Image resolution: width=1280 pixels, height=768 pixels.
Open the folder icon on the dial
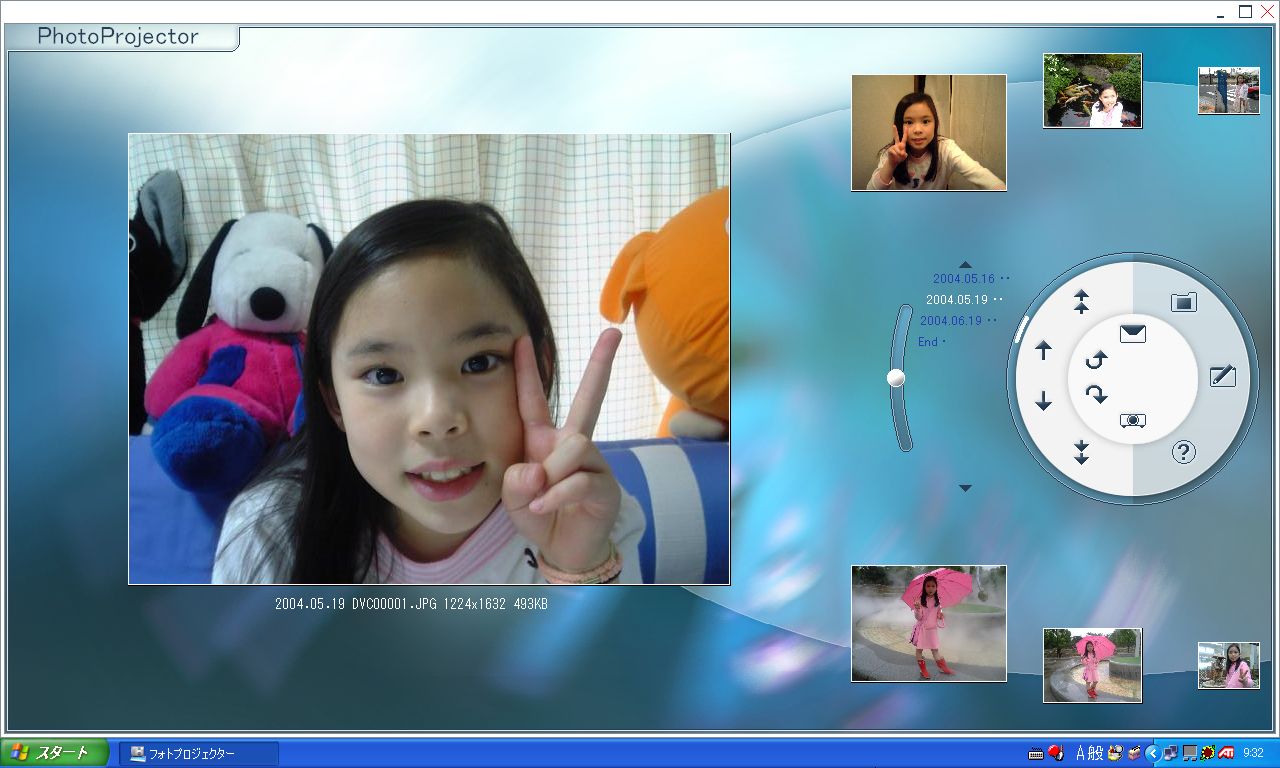tap(1183, 302)
